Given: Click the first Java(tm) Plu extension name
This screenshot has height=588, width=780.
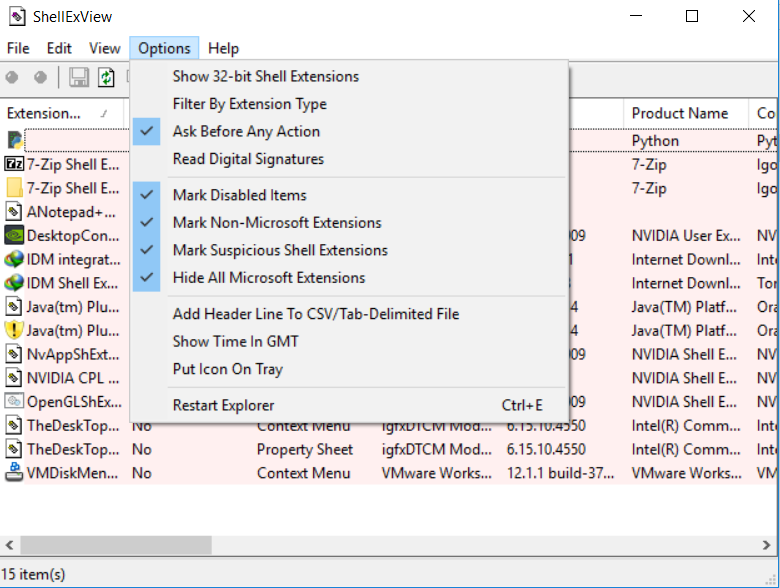Looking at the screenshot, I should coord(73,306).
